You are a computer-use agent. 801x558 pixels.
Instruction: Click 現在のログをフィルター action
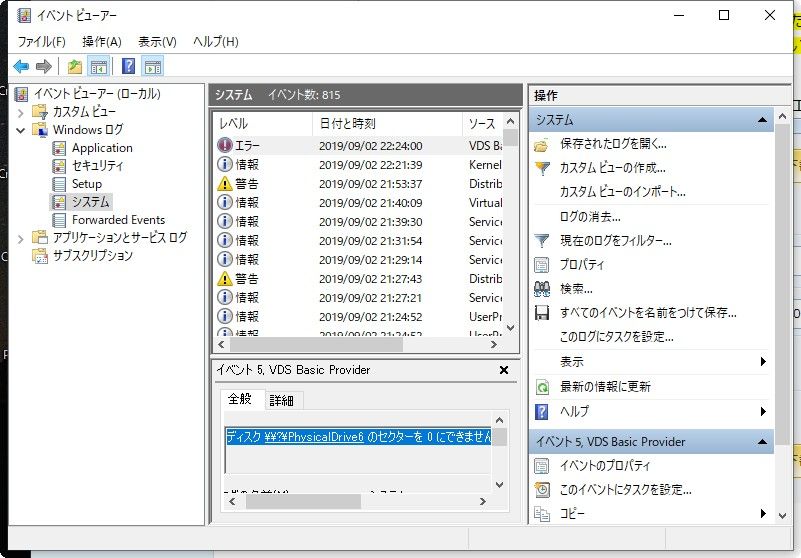[616, 240]
